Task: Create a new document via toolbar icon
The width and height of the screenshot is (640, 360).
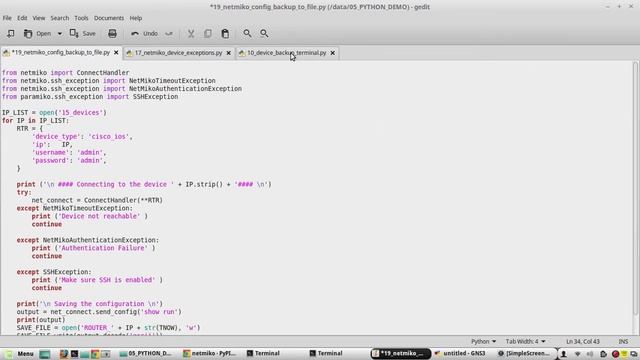Action: click(x=10, y=33)
